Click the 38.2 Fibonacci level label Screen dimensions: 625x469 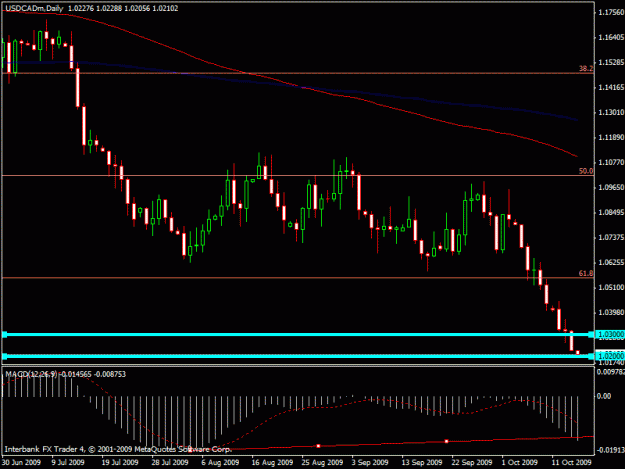tap(586, 69)
